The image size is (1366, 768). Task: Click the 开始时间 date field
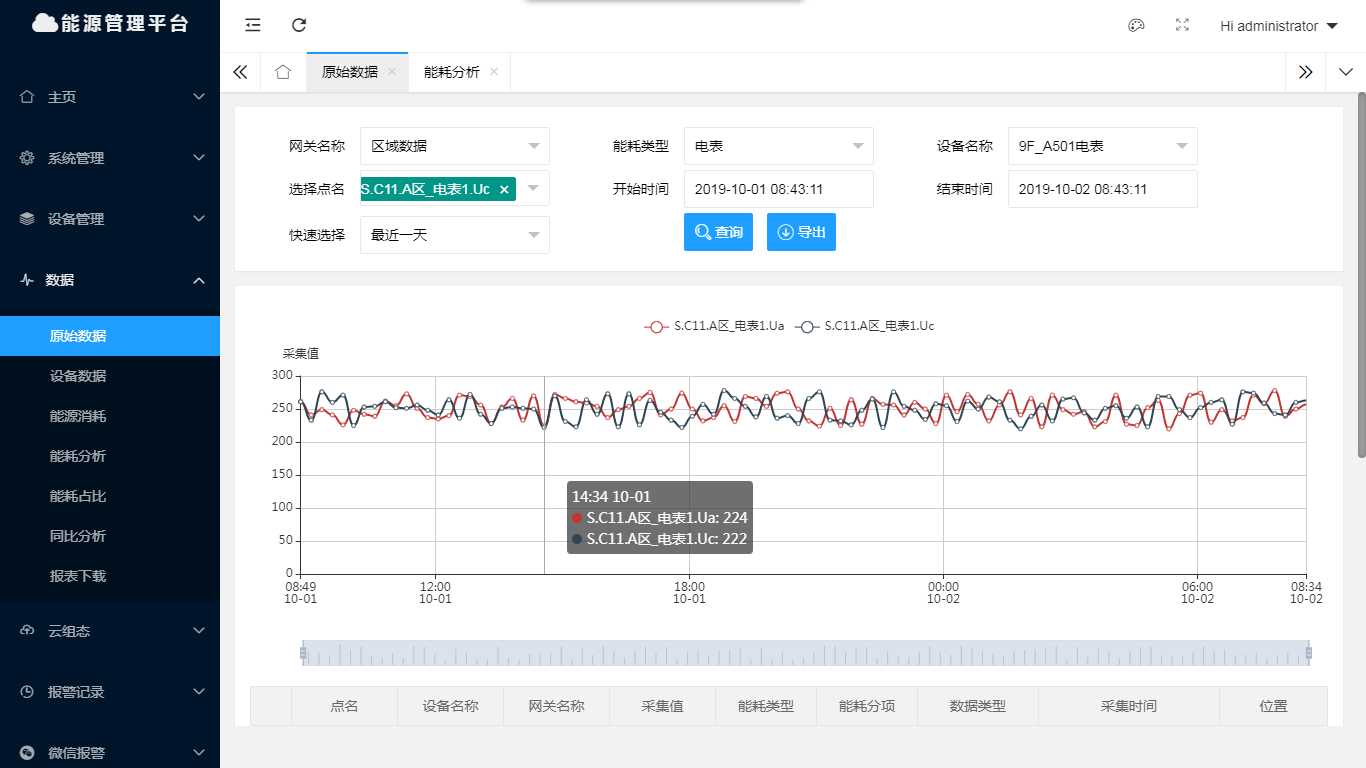click(x=778, y=189)
